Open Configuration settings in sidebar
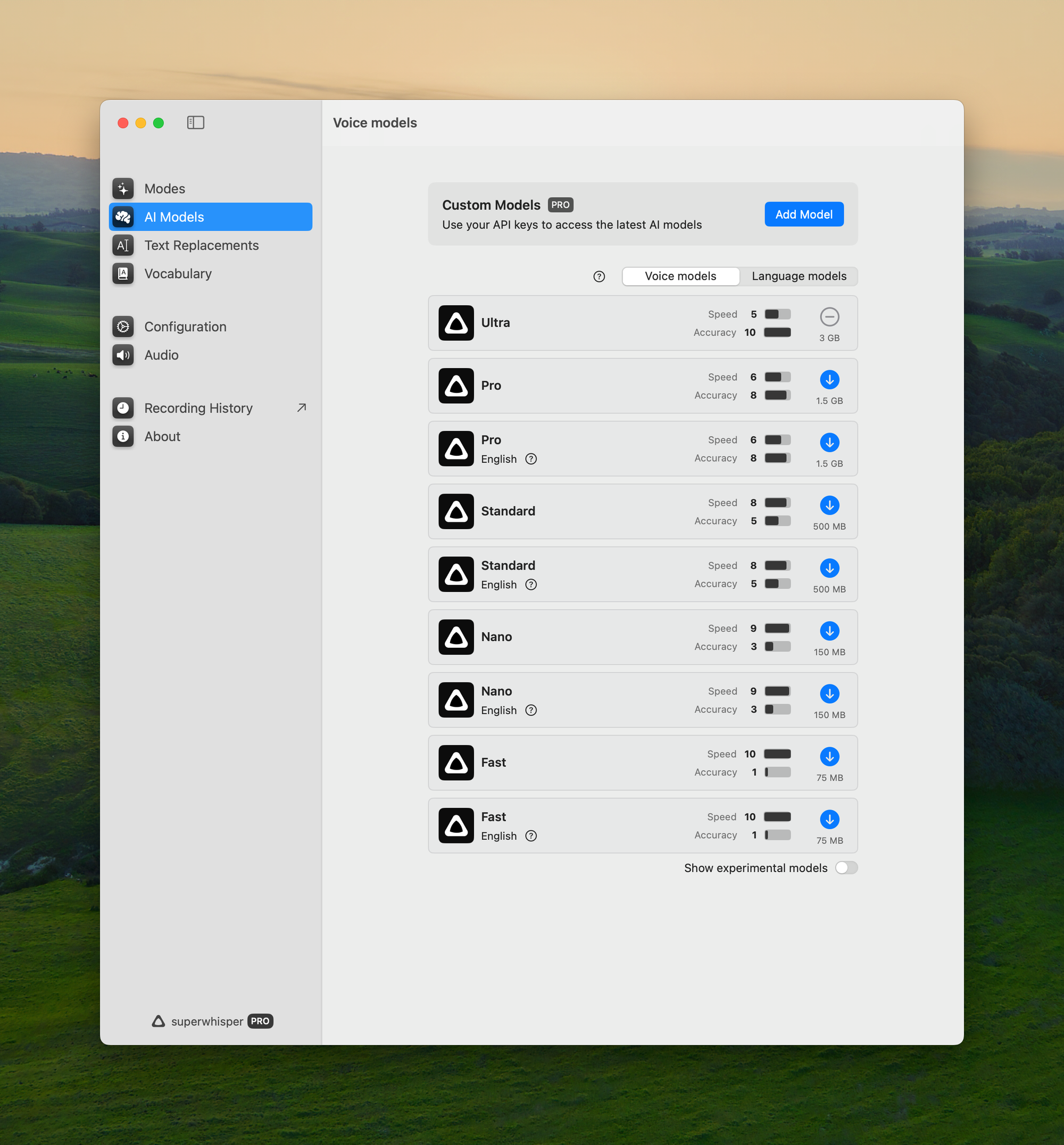The width and height of the screenshot is (1064, 1145). coord(185,327)
